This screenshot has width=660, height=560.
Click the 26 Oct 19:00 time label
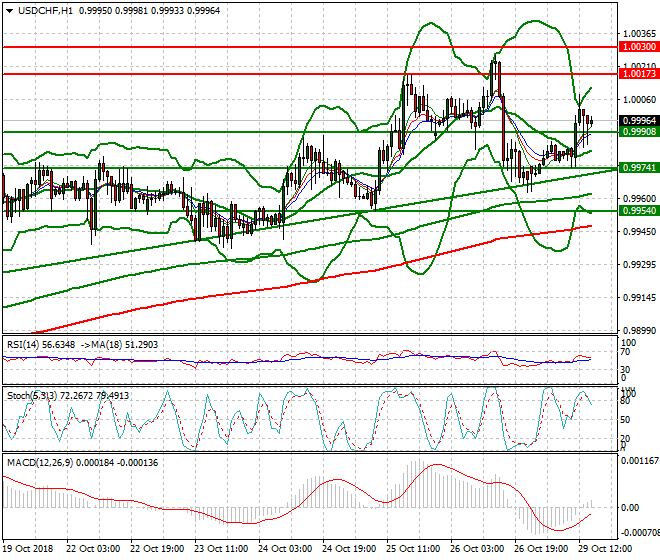[x=541, y=549]
